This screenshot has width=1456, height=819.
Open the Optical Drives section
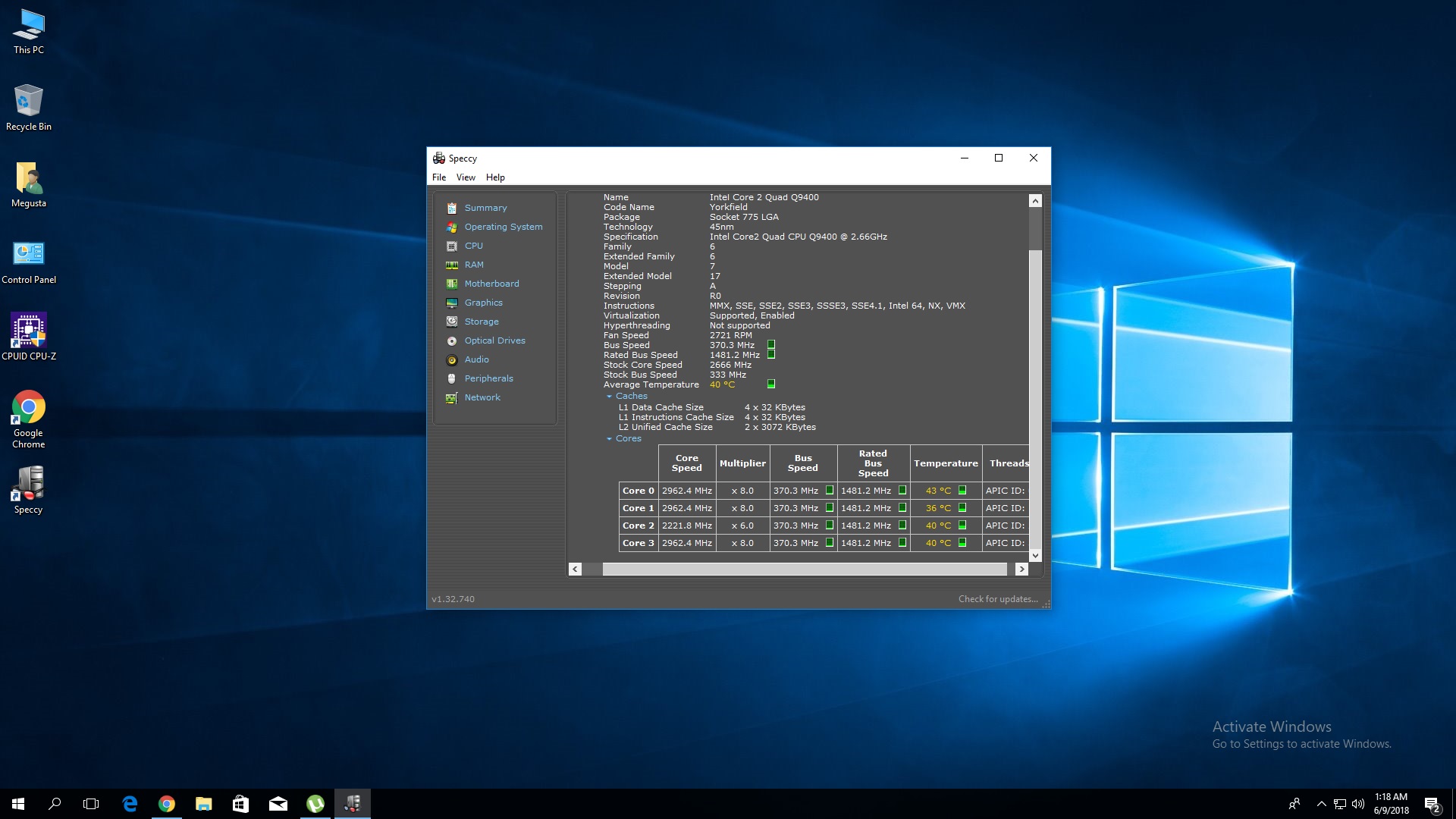click(x=494, y=340)
